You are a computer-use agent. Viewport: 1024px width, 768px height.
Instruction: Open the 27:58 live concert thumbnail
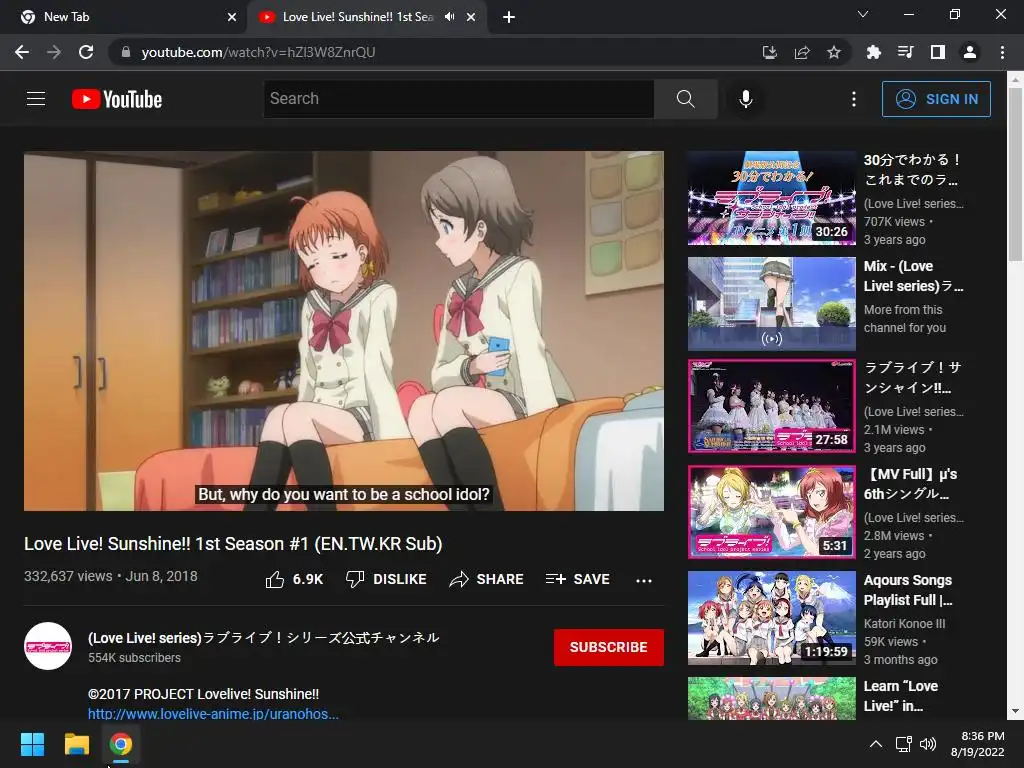coord(772,406)
